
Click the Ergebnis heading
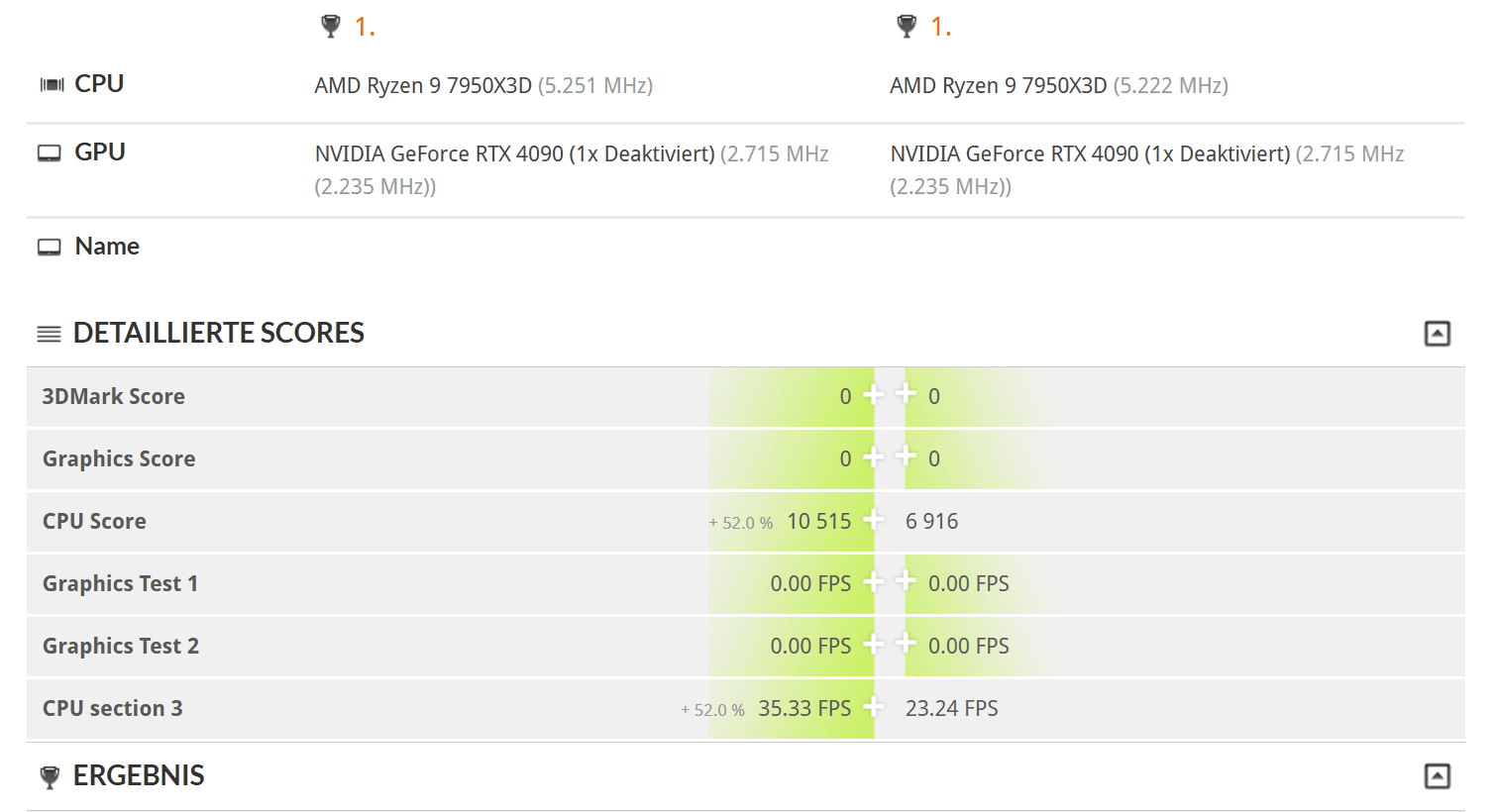pyautogui.click(x=139, y=775)
